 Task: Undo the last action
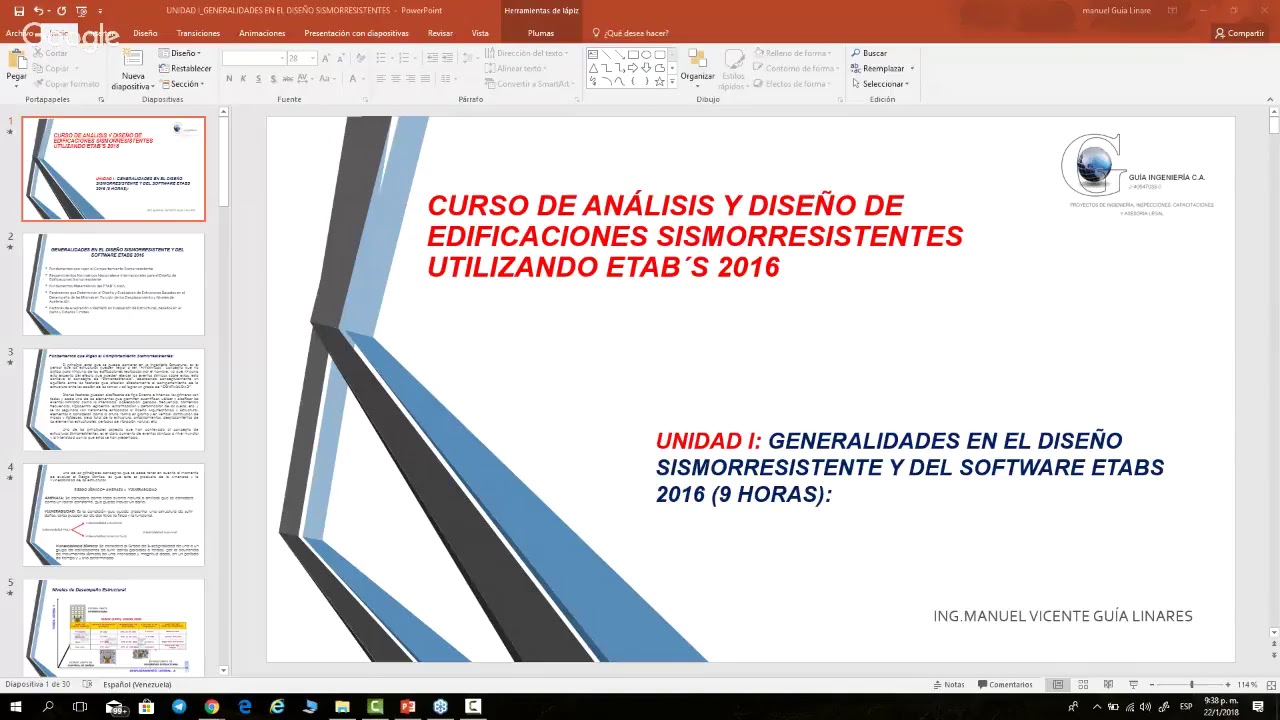tap(39, 11)
